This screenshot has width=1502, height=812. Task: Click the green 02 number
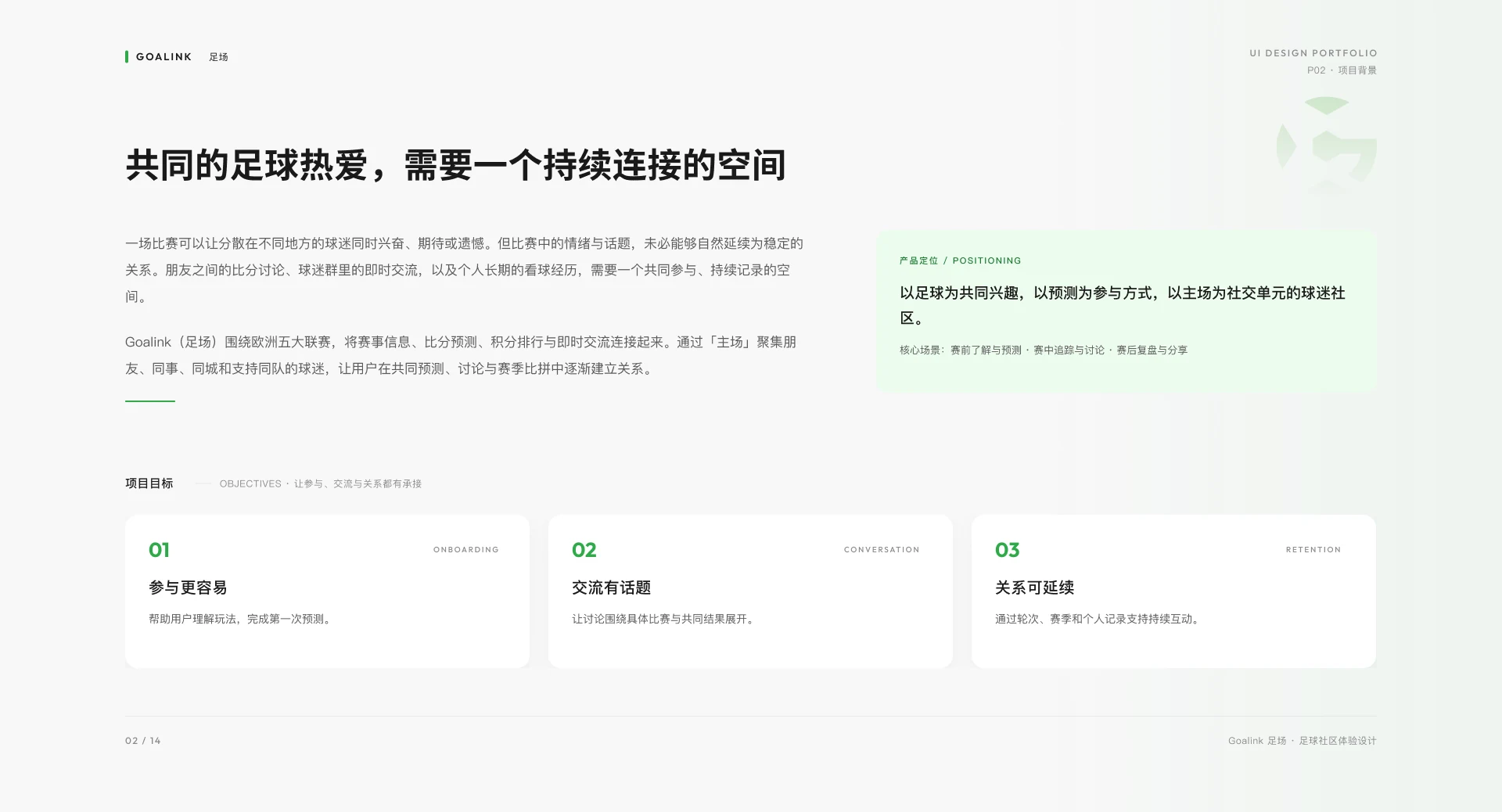click(x=584, y=550)
